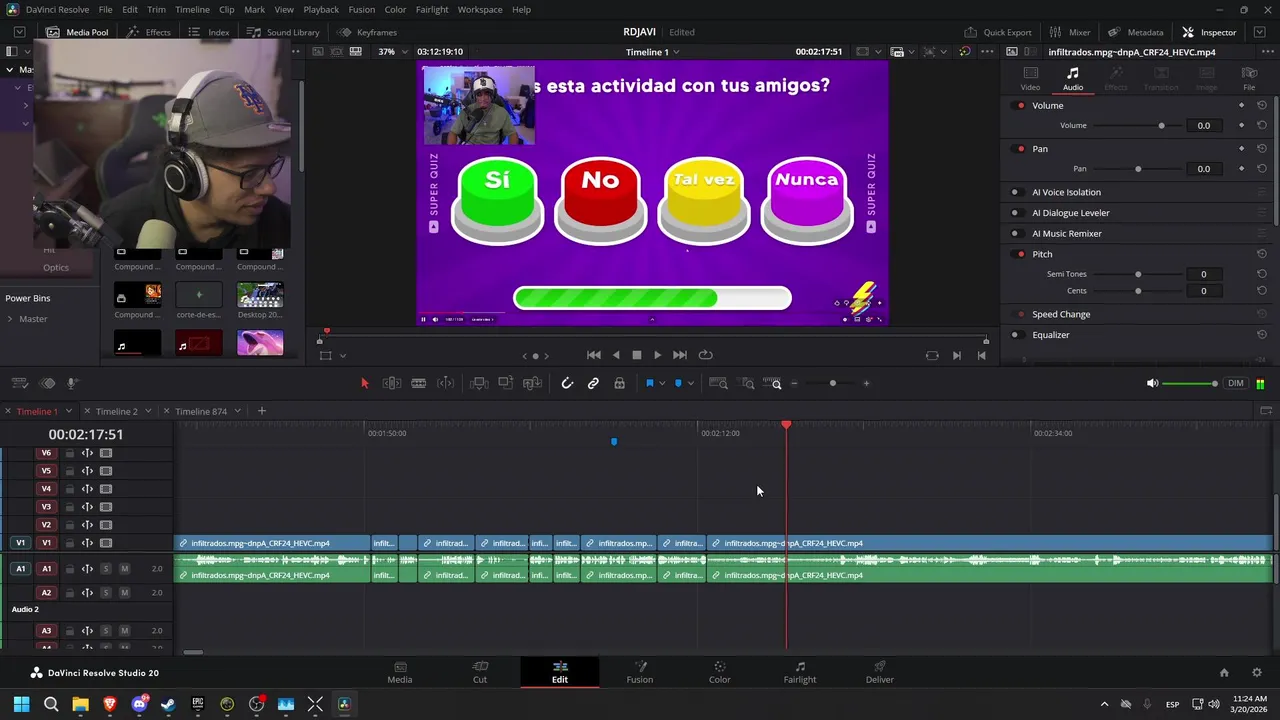The image size is (1280, 720).
Task: Switch to Inspector Video tab
Action: pyautogui.click(x=1030, y=79)
